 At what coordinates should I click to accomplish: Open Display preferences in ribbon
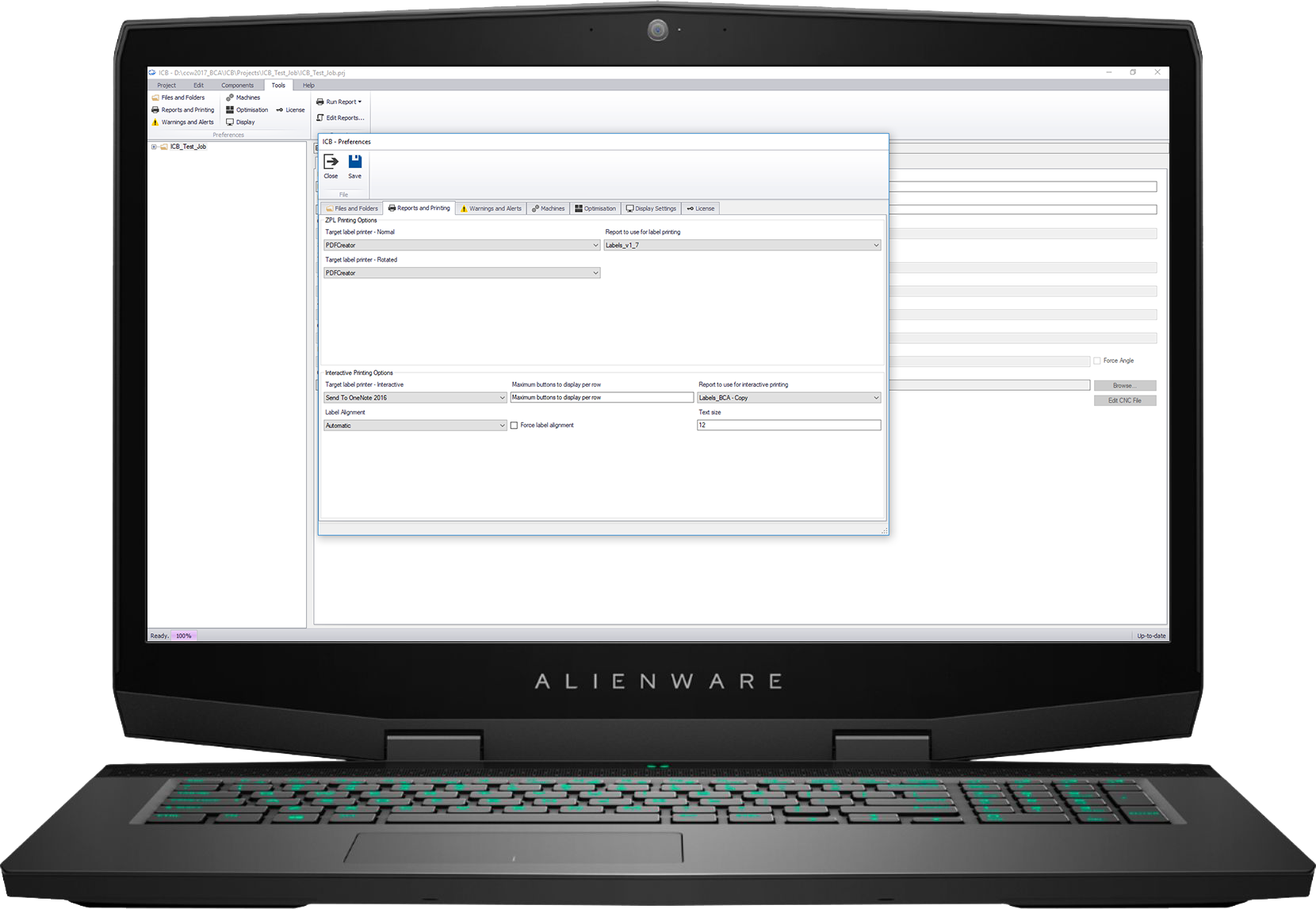(x=241, y=122)
